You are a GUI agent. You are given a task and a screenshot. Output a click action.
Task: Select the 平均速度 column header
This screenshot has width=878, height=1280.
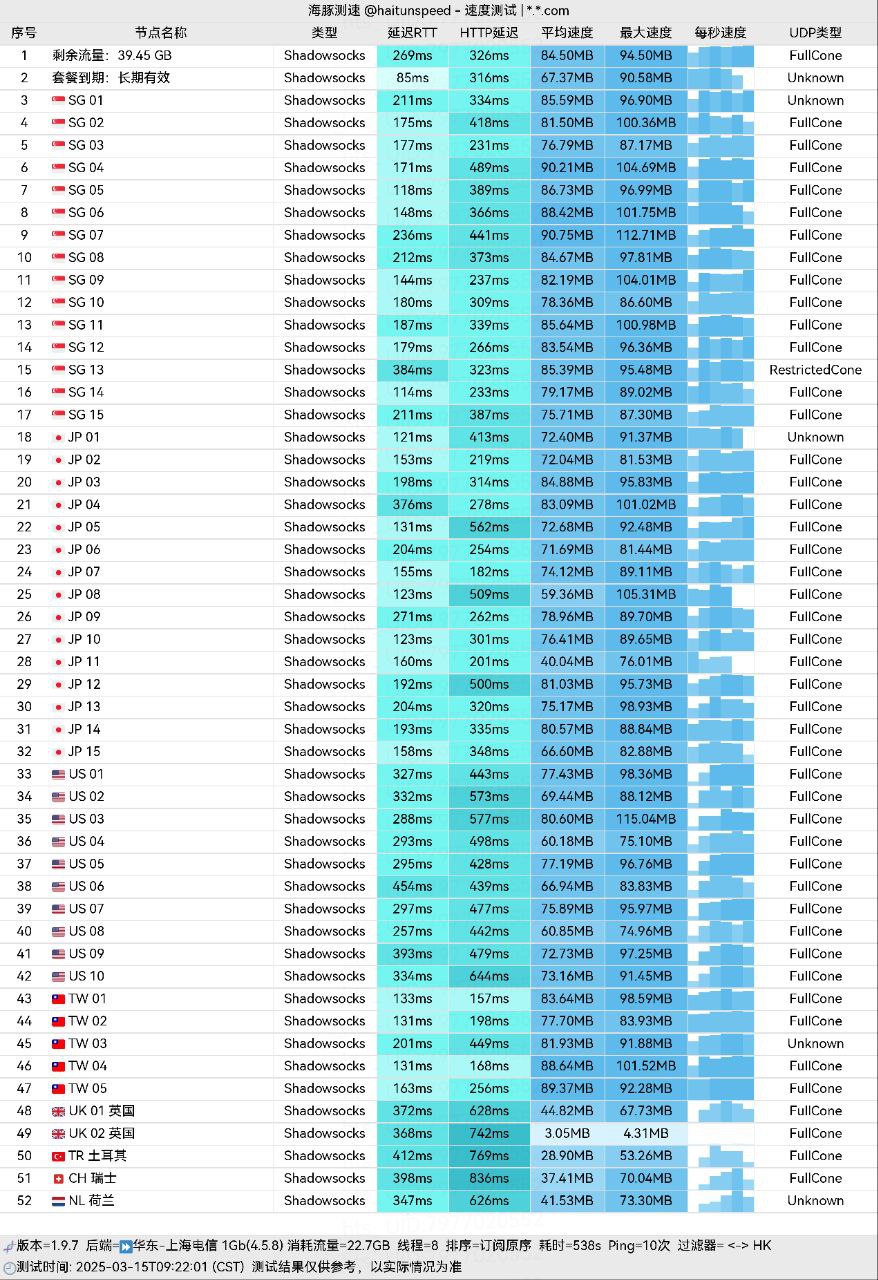pos(567,32)
